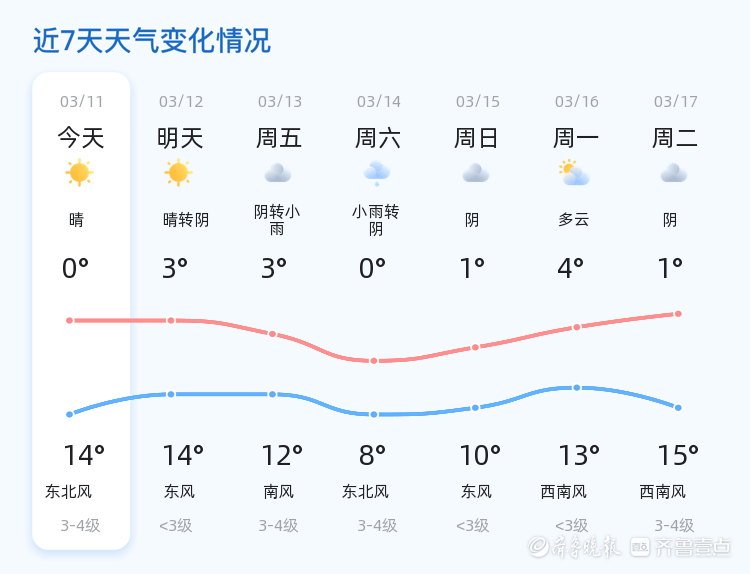The height and width of the screenshot is (574, 750).
Task: Click the overcast cloud icon under 周日
Action: point(475,174)
